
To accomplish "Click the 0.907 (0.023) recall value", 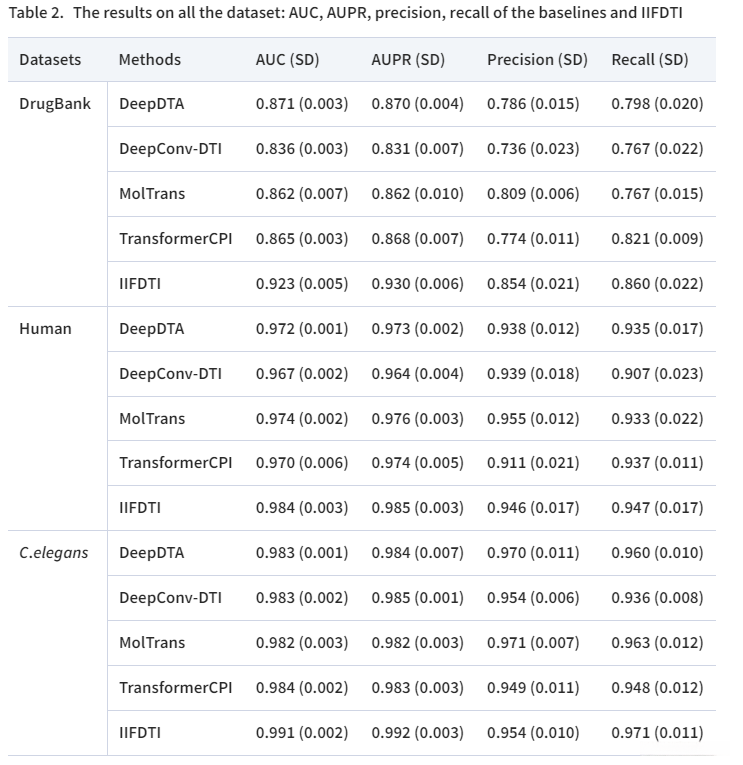I will (657, 374).
